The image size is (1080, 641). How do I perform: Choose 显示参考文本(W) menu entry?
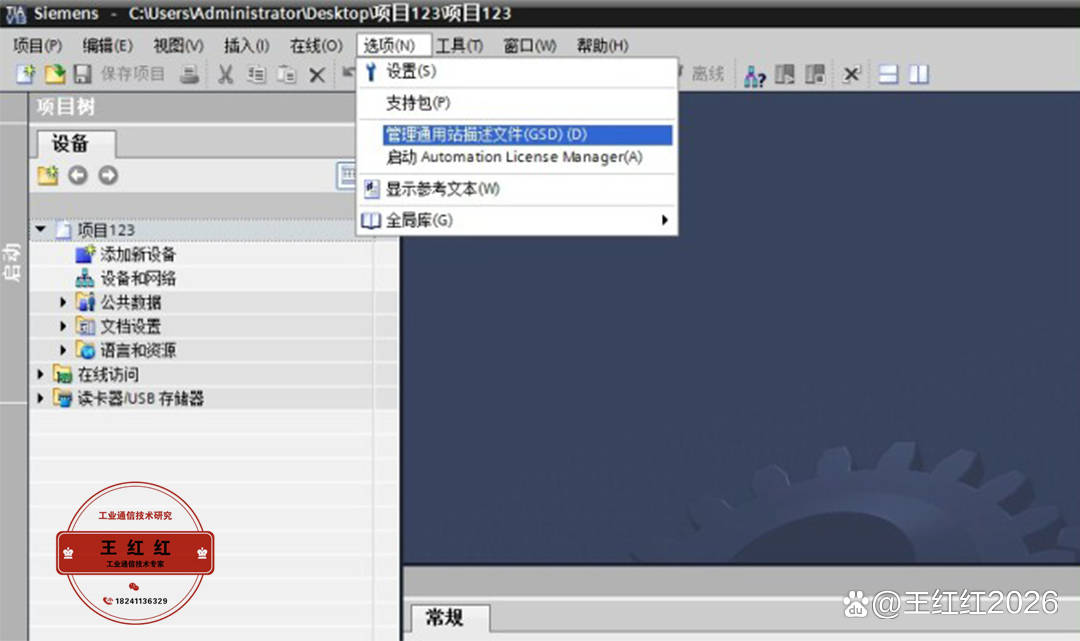click(517, 189)
